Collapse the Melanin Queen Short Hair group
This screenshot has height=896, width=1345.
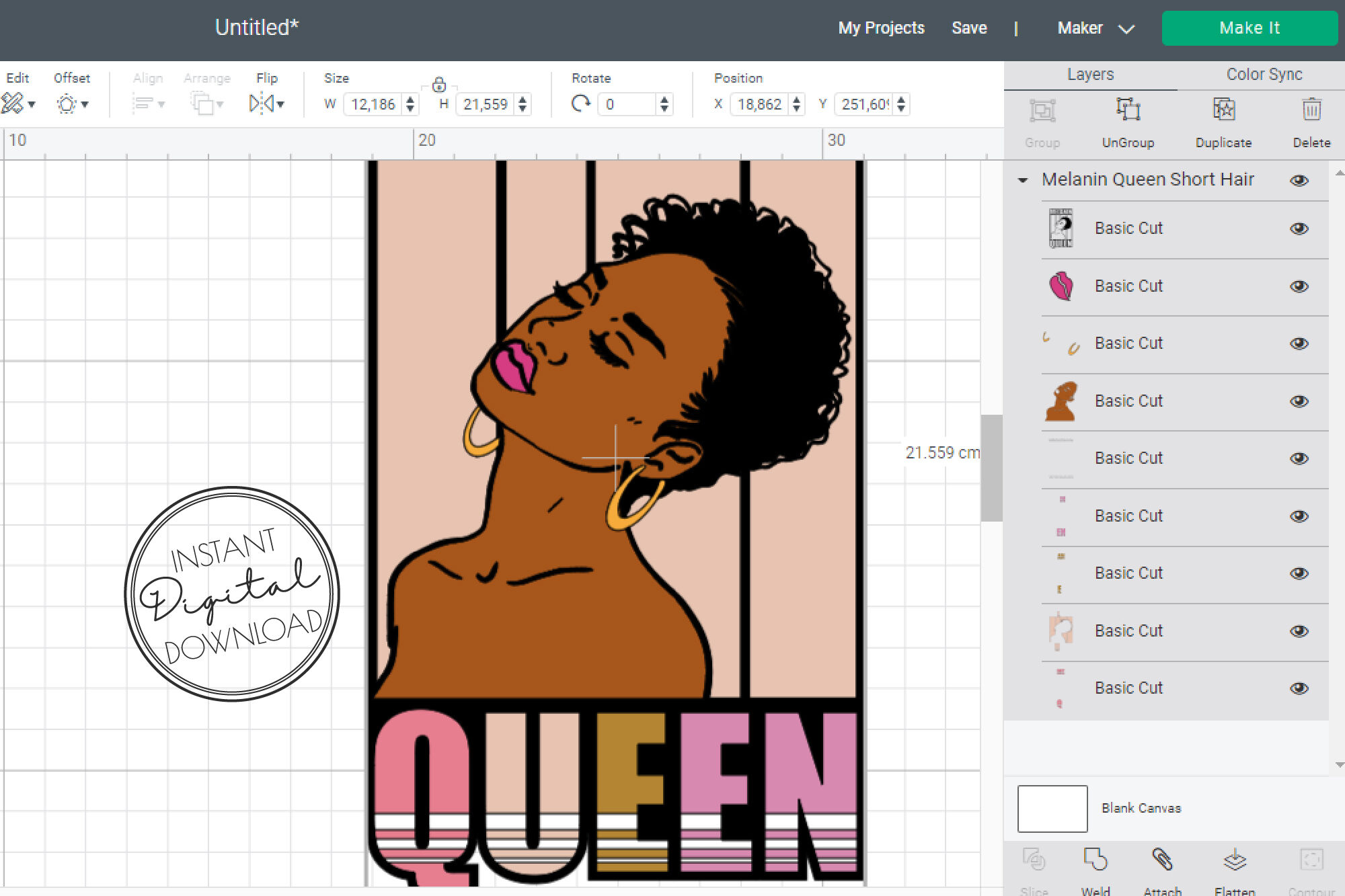(x=1023, y=180)
